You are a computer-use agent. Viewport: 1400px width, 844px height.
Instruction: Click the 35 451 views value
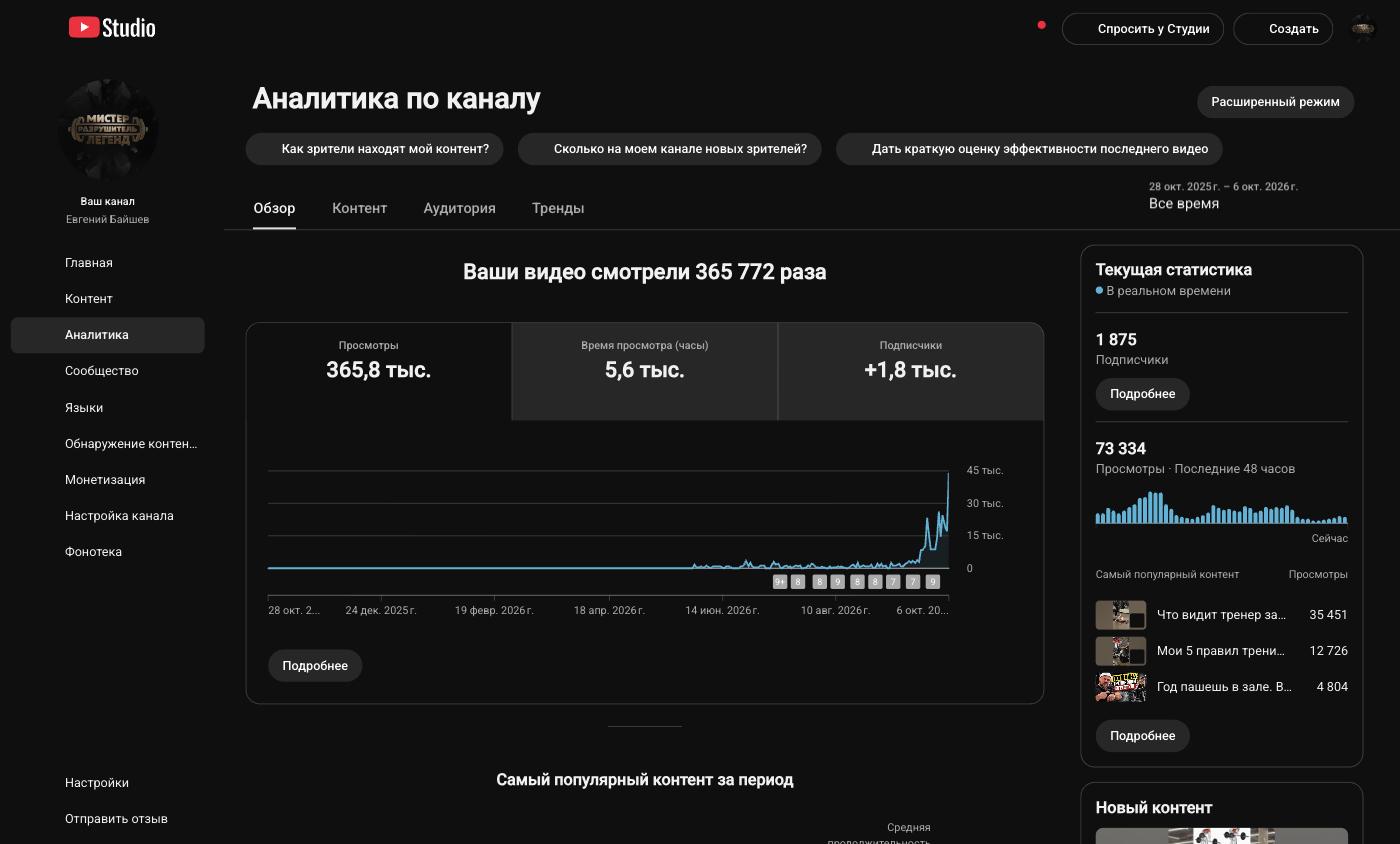(1328, 615)
